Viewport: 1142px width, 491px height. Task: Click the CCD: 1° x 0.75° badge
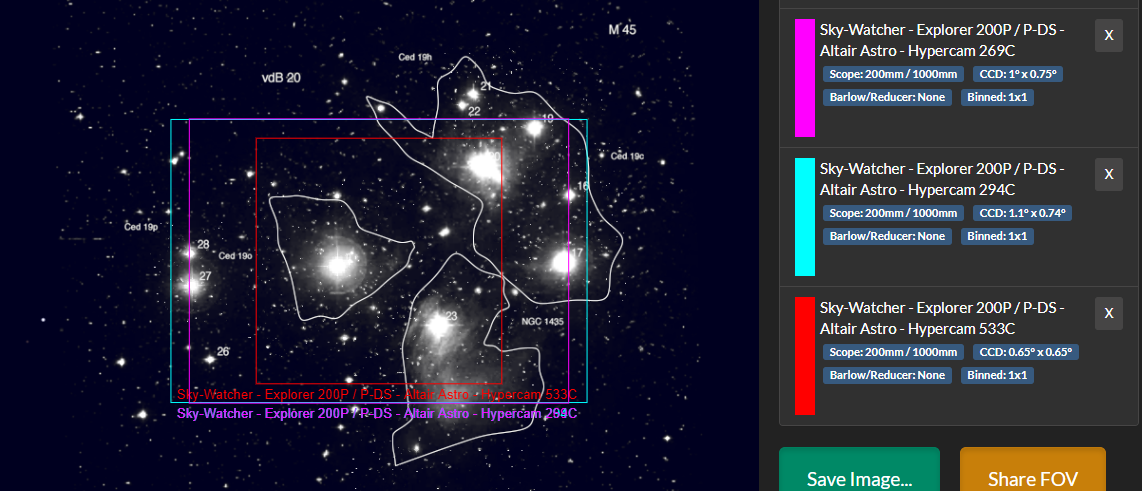pyautogui.click(x=1017, y=74)
